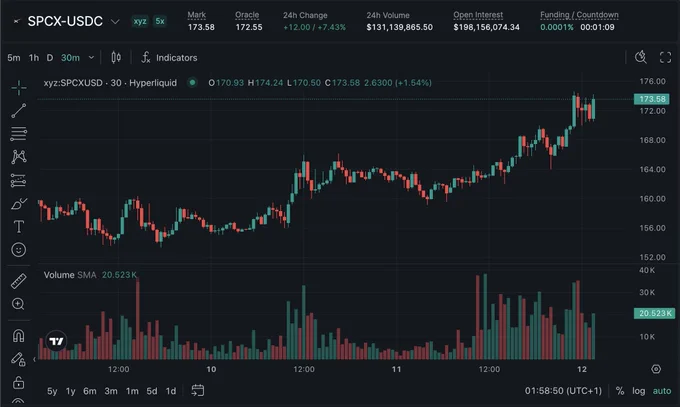Select the crosshair cursor tool

19,88
